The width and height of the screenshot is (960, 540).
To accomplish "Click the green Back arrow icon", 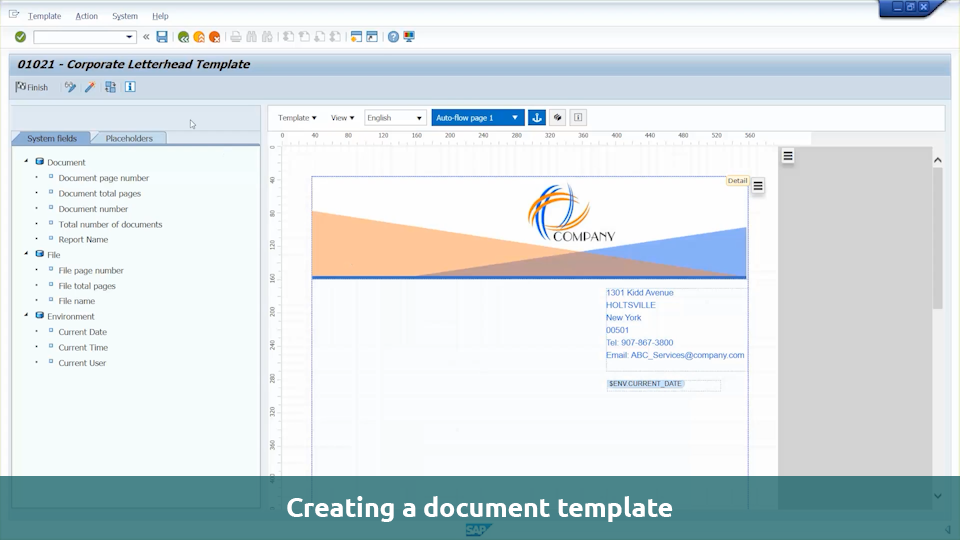I will click(x=183, y=37).
